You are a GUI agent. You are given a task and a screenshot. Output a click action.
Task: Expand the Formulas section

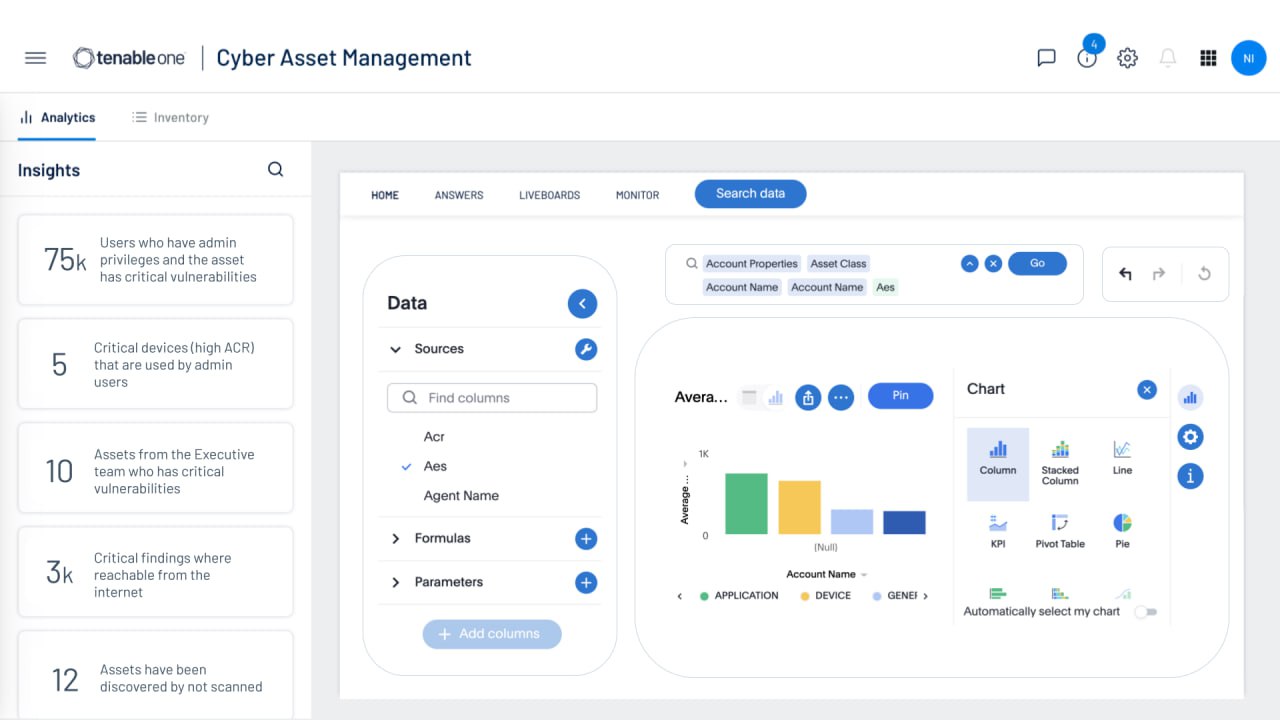396,538
